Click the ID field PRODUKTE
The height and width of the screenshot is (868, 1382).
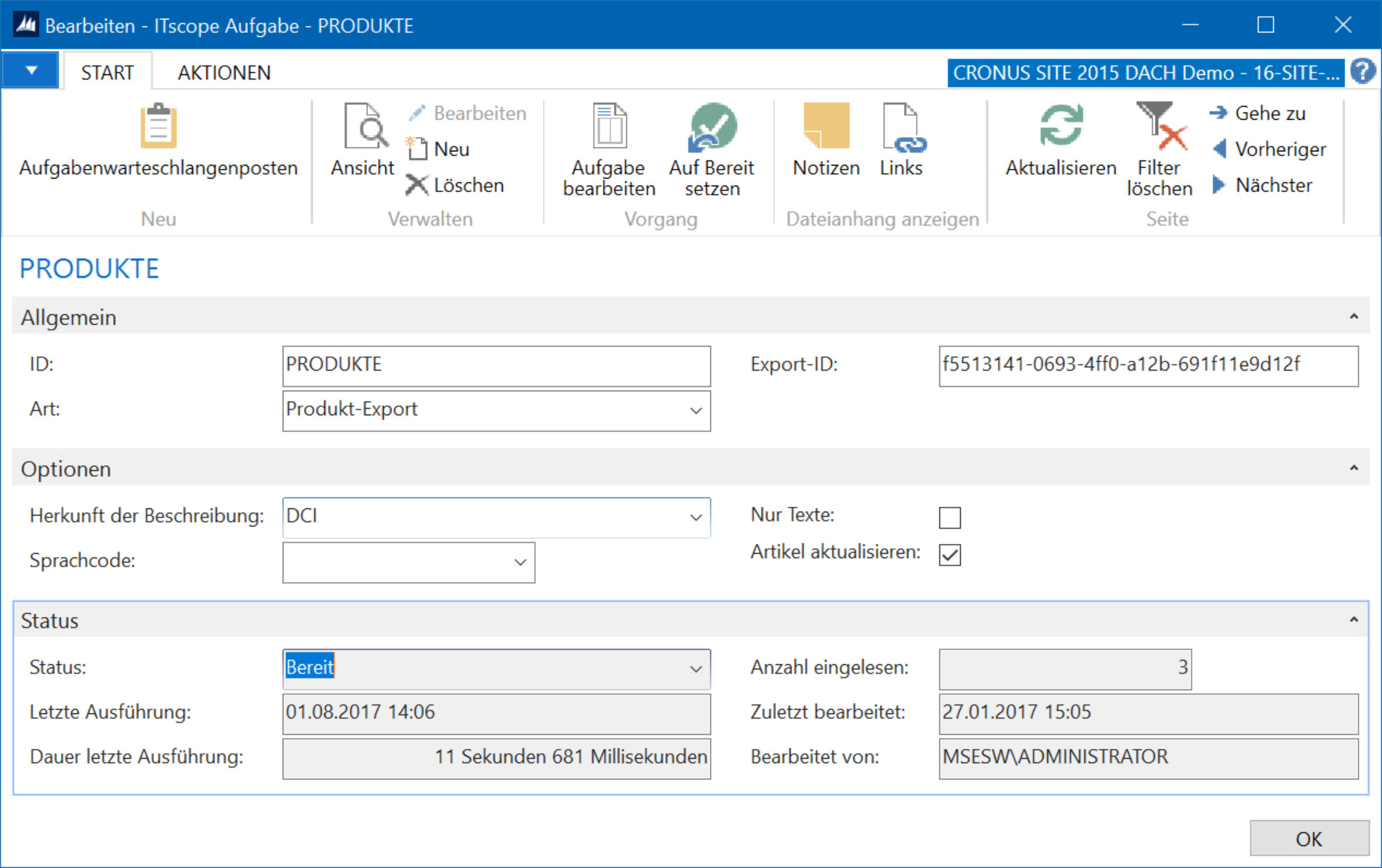click(x=496, y=365)
